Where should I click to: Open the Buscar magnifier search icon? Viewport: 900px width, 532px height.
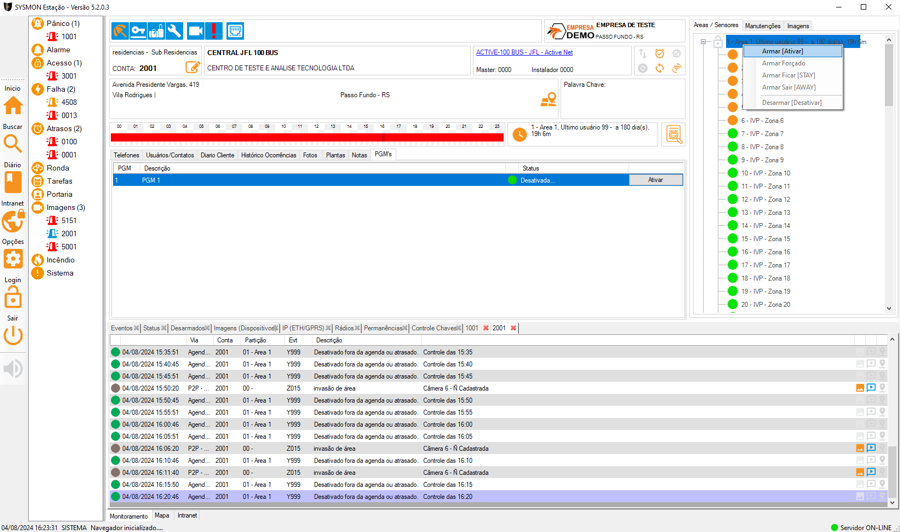coord(13,143)
